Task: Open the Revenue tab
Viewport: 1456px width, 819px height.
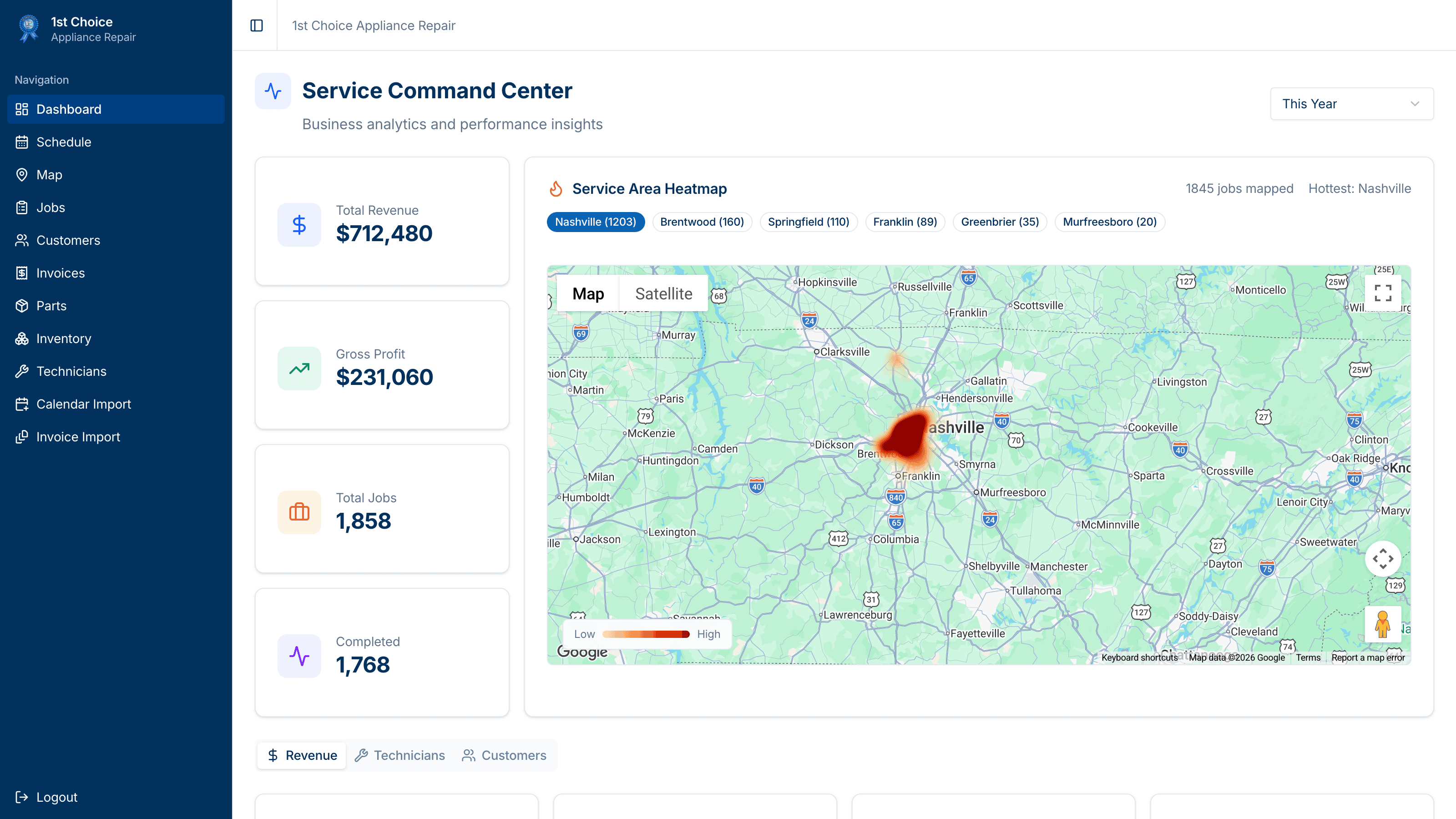Action: coord(302,756)
